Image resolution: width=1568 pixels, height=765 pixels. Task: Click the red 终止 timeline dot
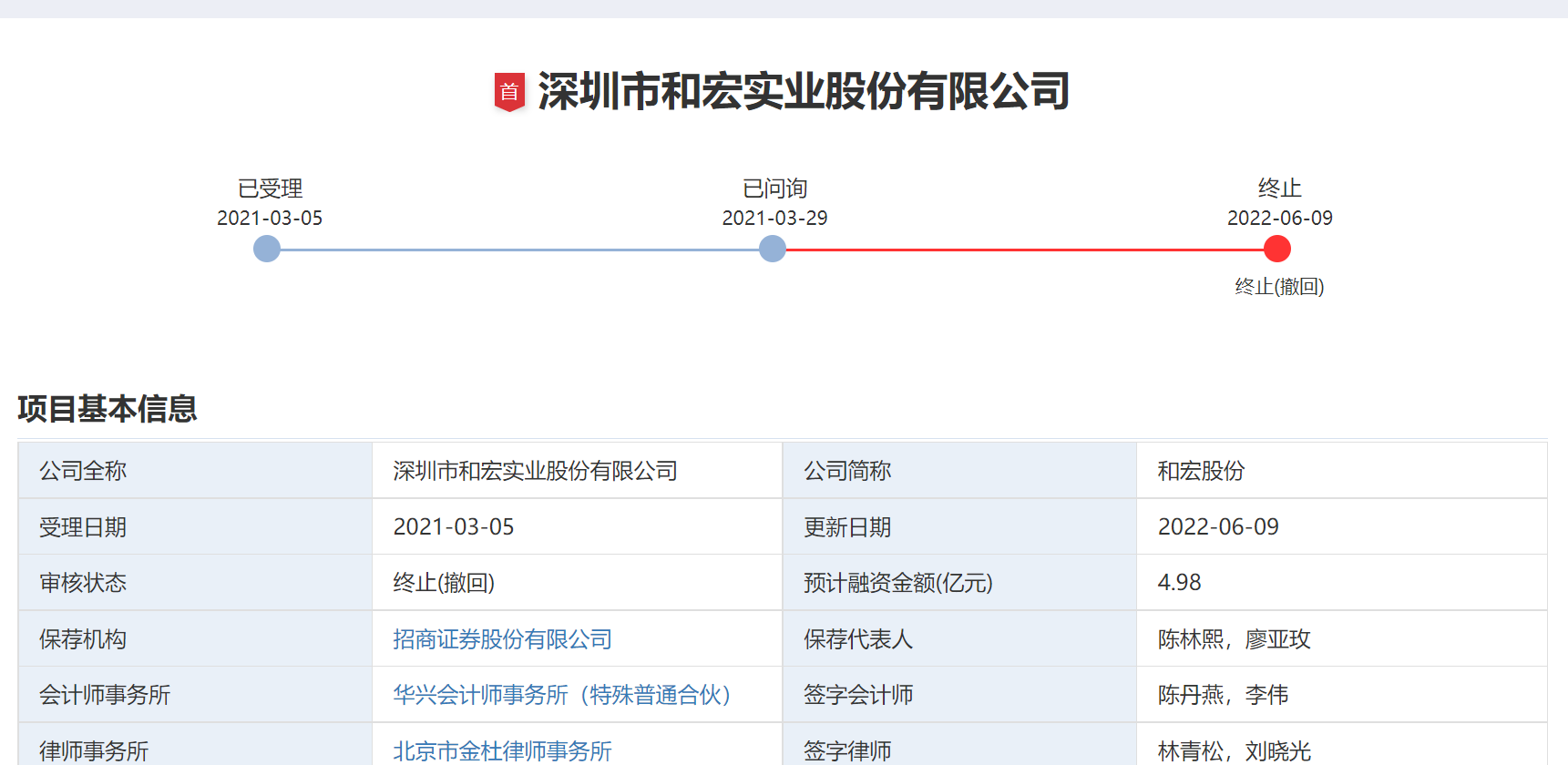1277,249
